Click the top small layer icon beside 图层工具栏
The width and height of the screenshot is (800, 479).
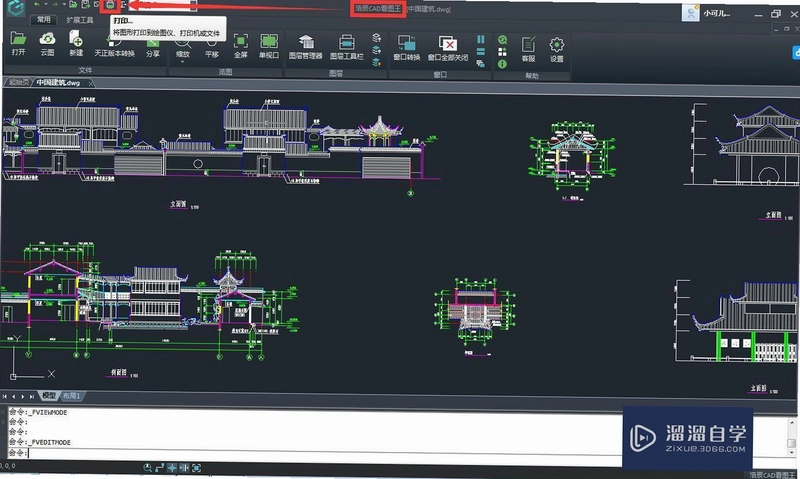[377, 38]
